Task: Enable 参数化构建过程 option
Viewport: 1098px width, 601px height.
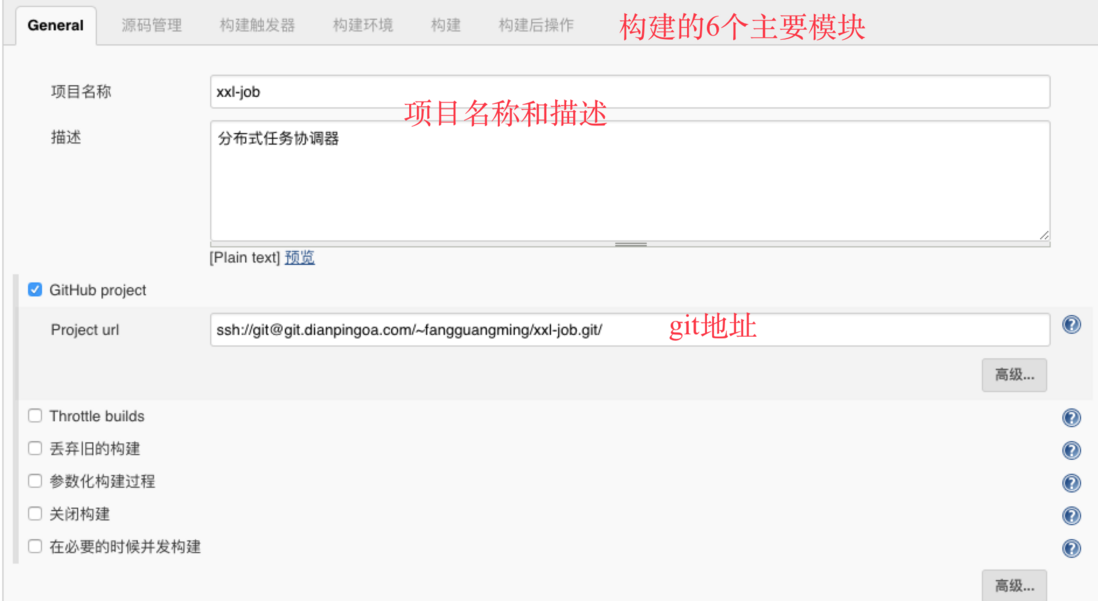Action: pos(35,481)
